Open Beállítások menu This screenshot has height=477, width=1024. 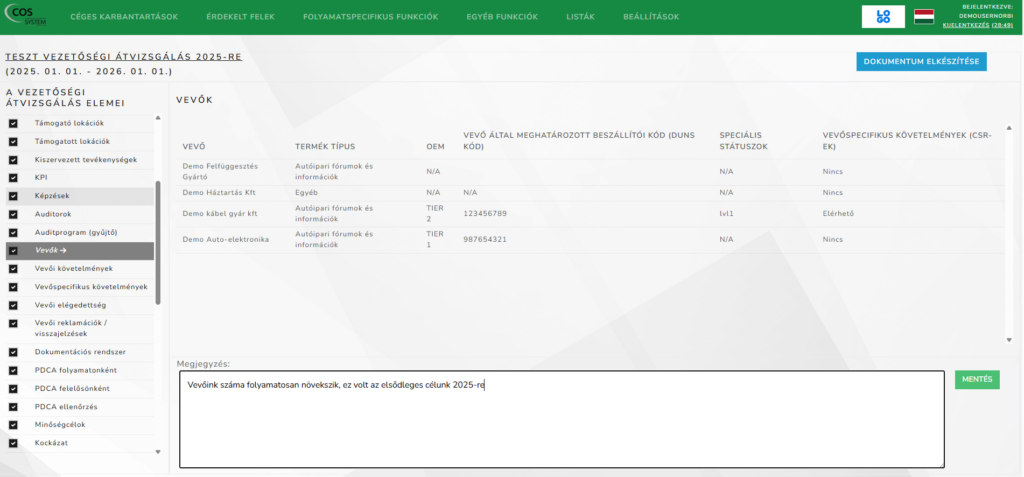tap(651, 17)
